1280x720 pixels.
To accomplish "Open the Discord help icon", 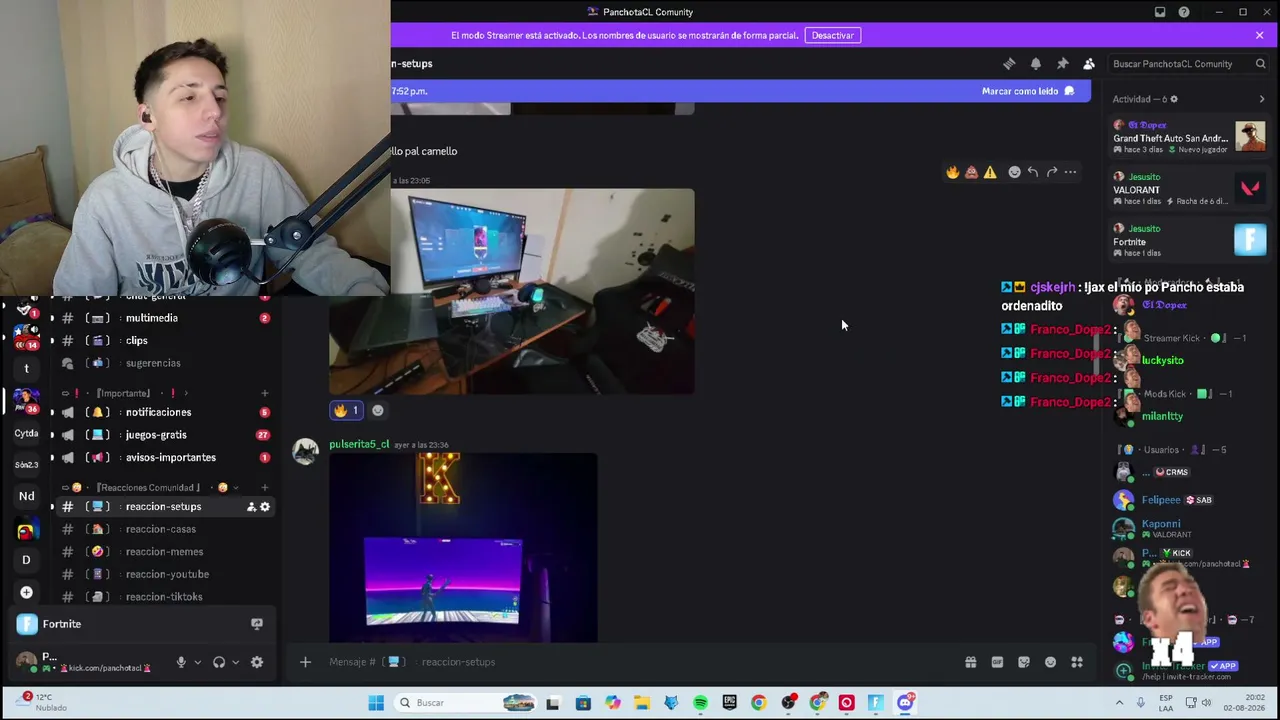I will coord(1184,12).
